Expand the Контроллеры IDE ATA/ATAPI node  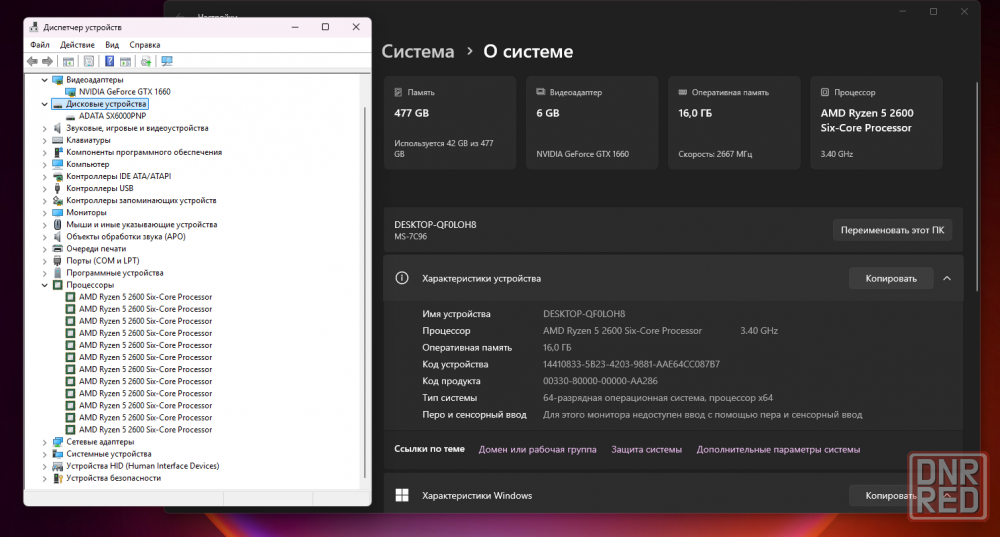[44, 177]
